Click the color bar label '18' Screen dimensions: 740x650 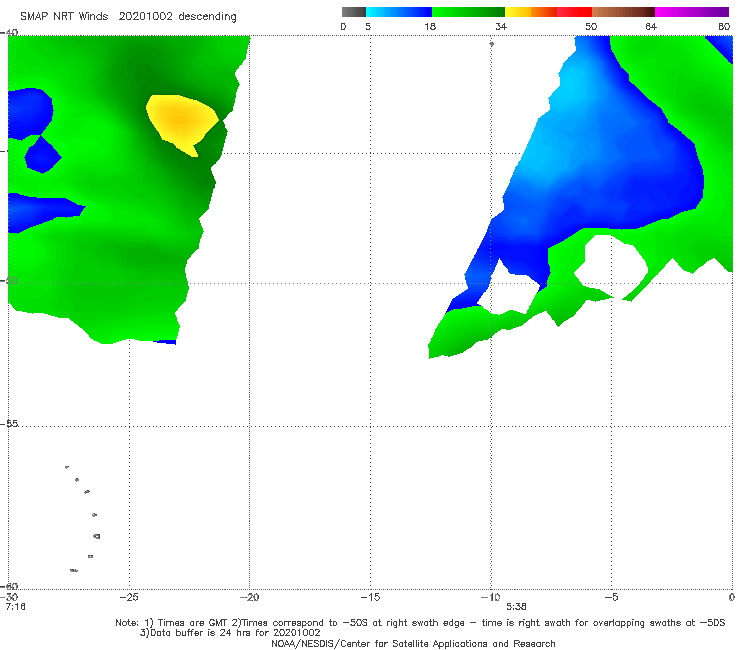[x=430, y=27]
